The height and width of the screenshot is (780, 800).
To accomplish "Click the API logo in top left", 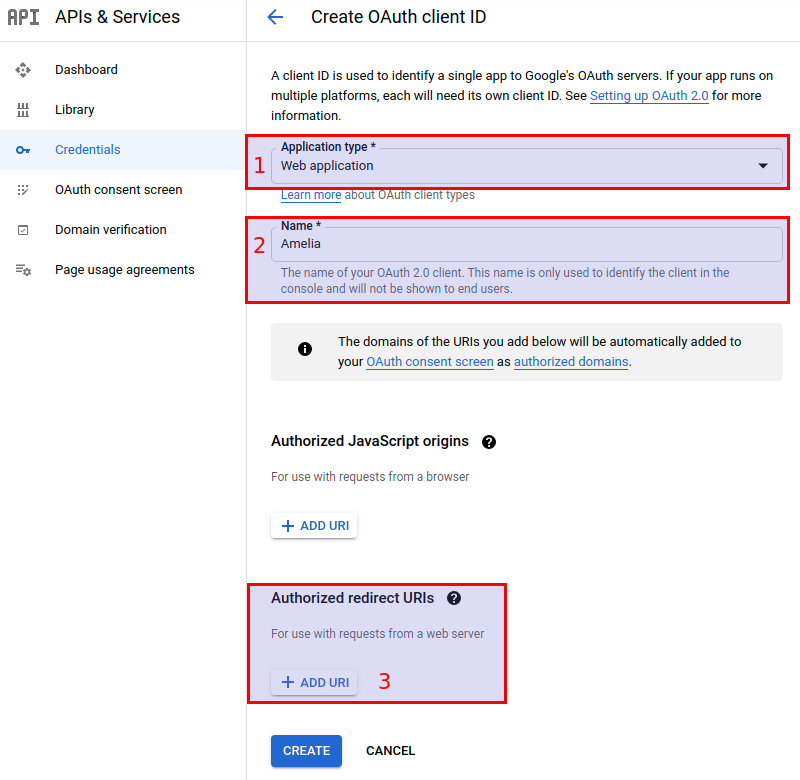I will coord(24,17).
